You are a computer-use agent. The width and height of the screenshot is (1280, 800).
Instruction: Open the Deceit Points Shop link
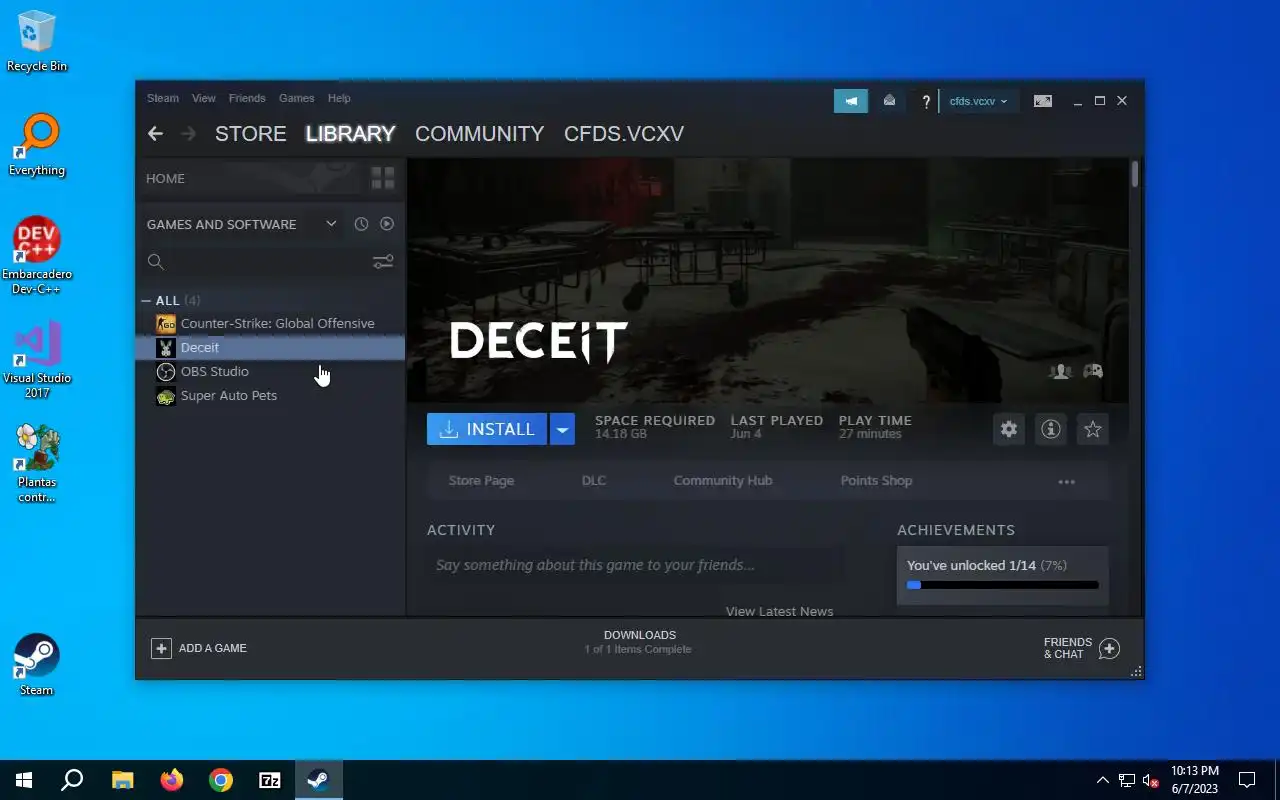[x=876, y=480]
